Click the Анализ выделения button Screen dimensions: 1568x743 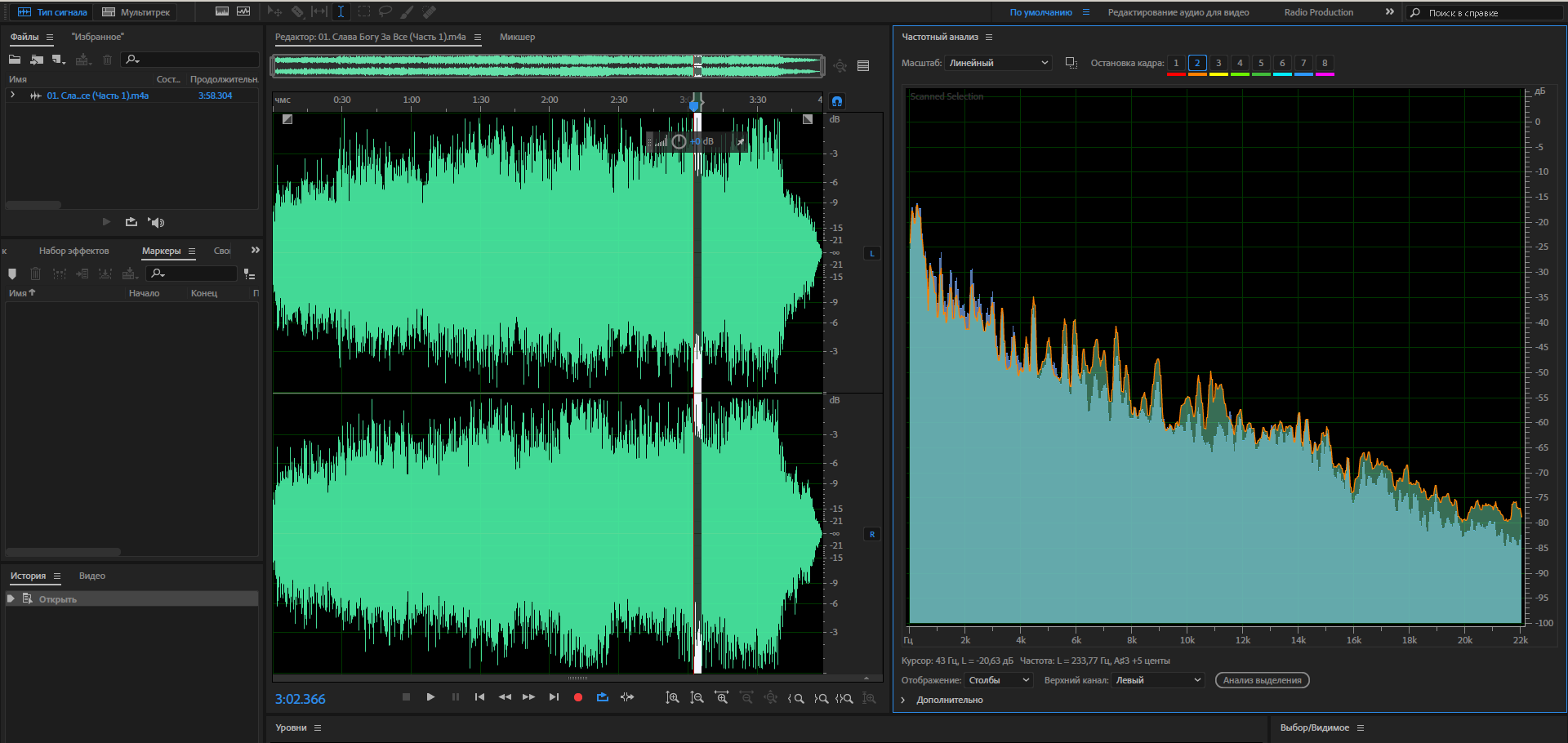[1262, 680]
